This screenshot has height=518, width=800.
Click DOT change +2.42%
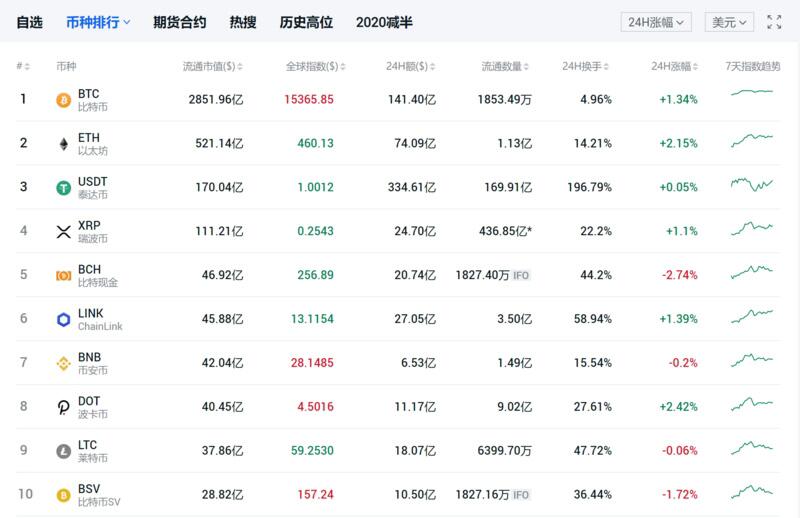pyautogui.click(x=678, y=407)
